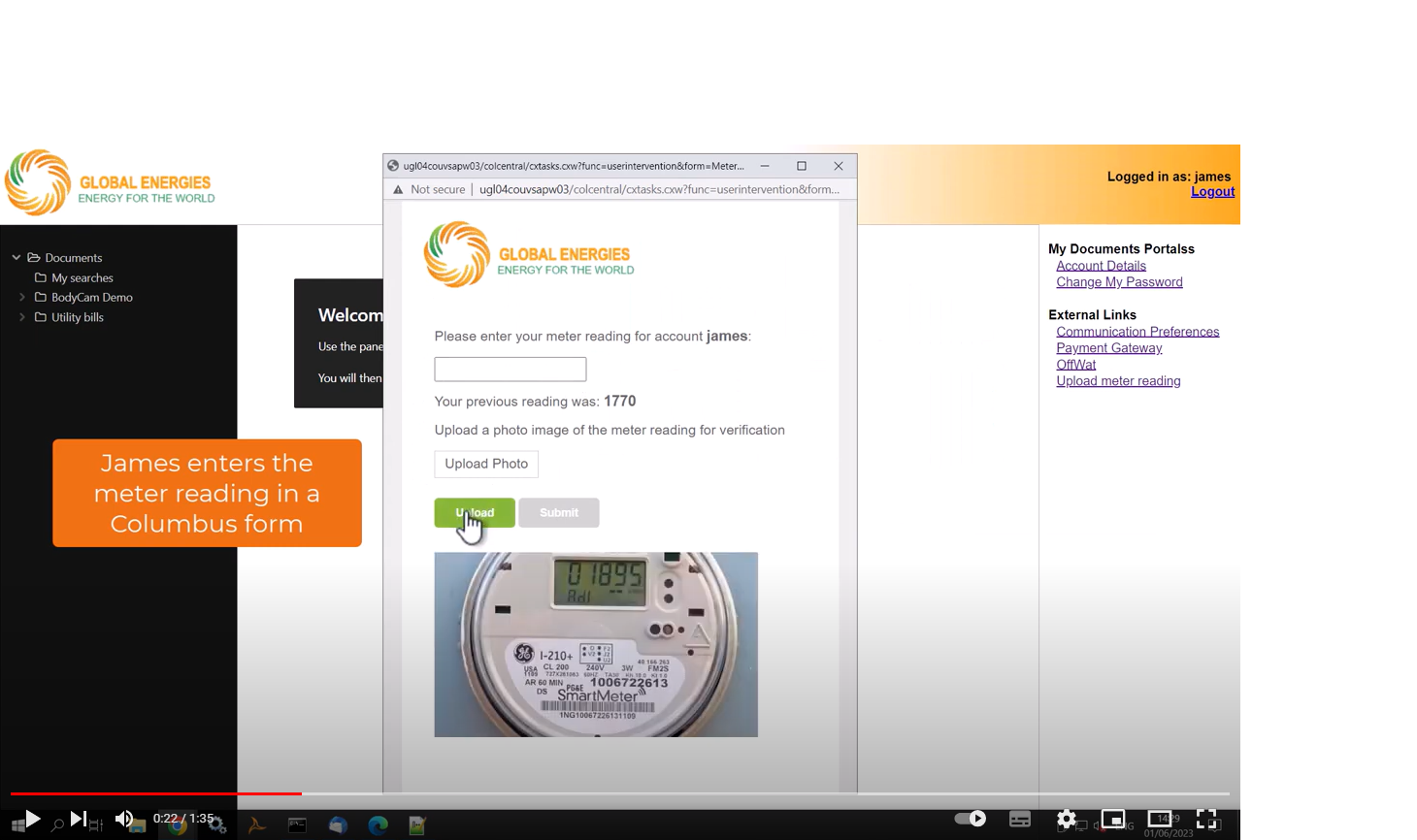The image size is (1417, 840).
Task: Toggle the autoplay switch
Action: [x=970, y=819]
